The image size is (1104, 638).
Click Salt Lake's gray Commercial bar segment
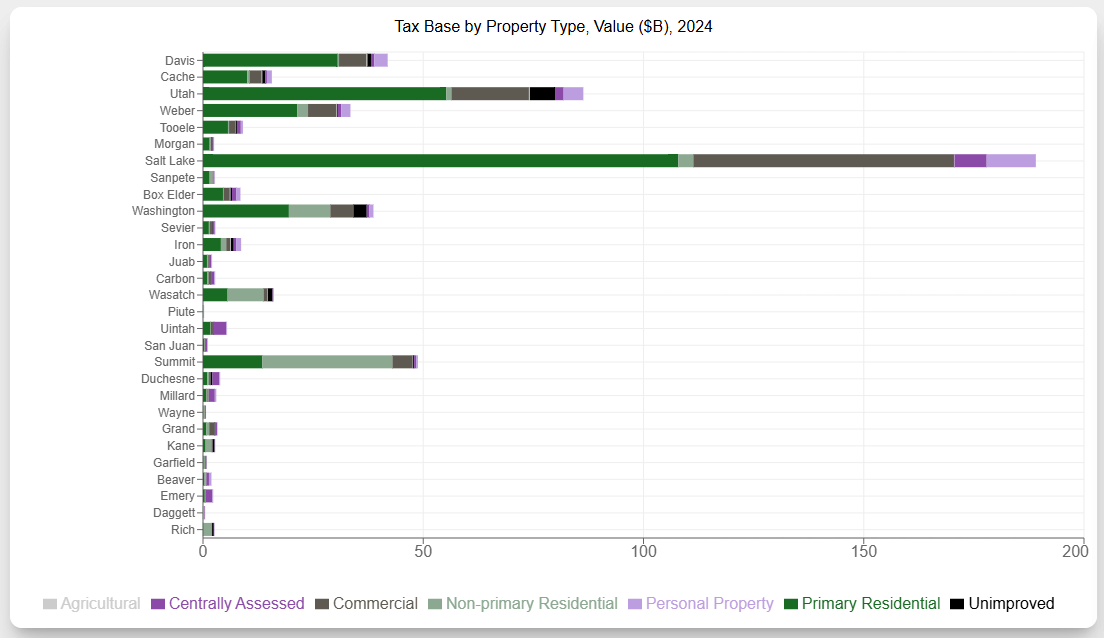pyautogui.click(x=823, y=161)
